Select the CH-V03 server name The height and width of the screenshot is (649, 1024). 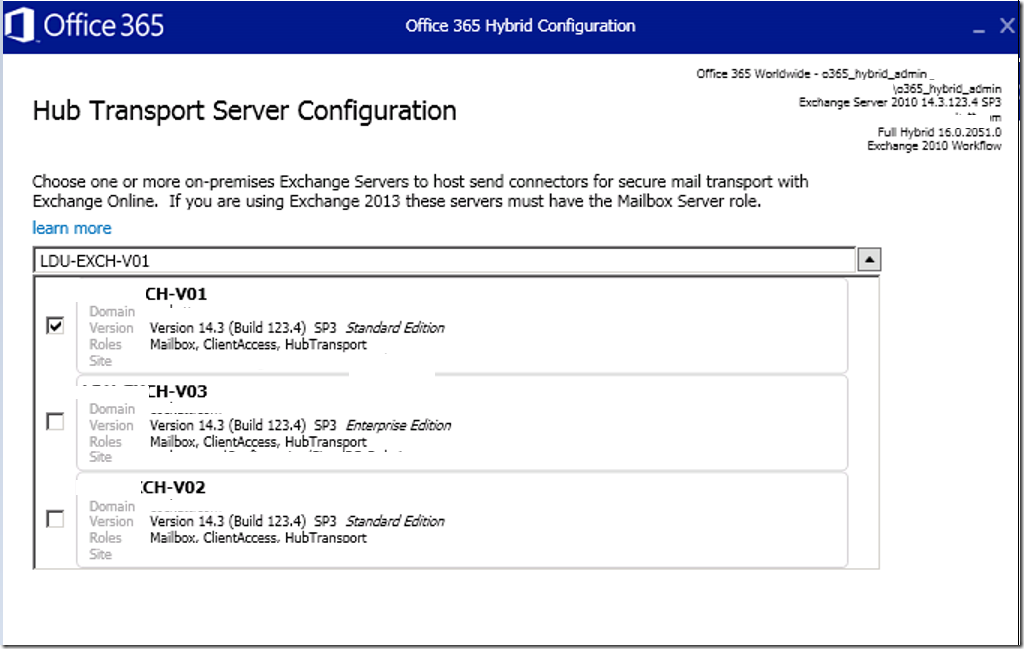[x=176, y=391]
